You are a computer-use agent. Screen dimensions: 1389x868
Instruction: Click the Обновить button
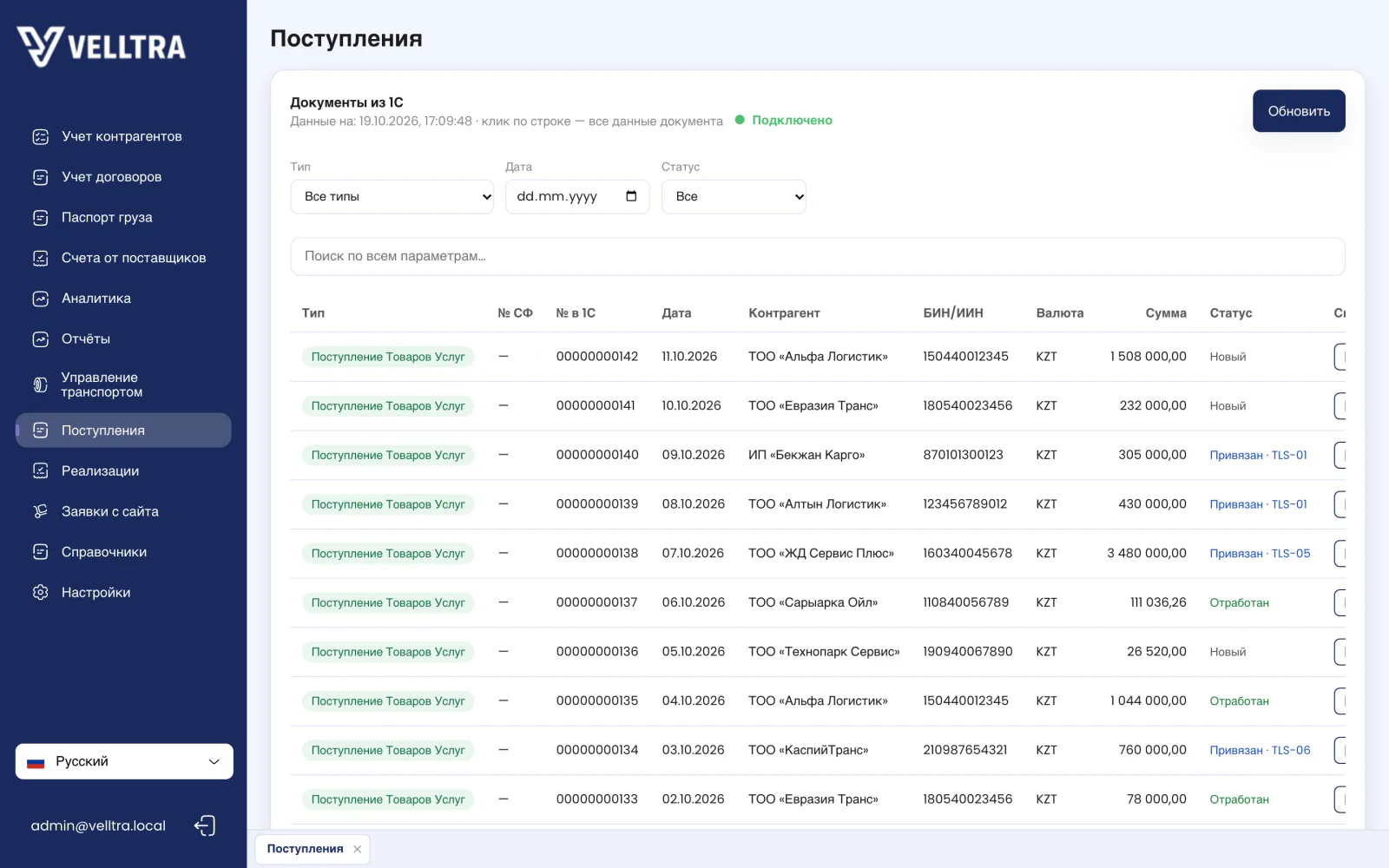(x=1299, y=111)
